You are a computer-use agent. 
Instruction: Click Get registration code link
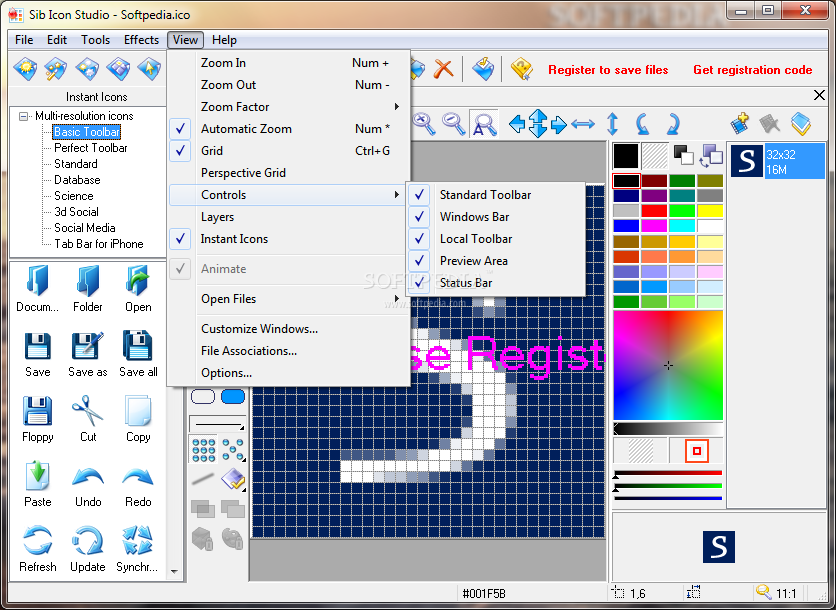click(x=752, y=70)
